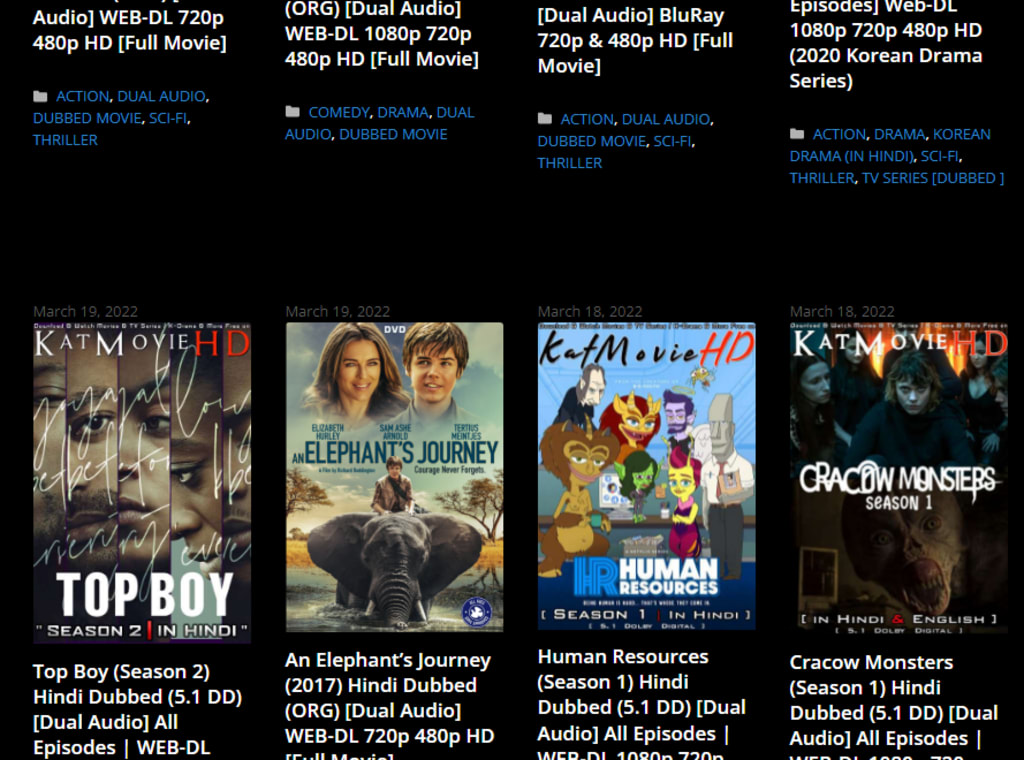Select DUBBED MOVIE under the COMEDY post
Image resolution: width=1024 pixels, height=760 pixels.
pyautogui.click(x=393, y=134)
